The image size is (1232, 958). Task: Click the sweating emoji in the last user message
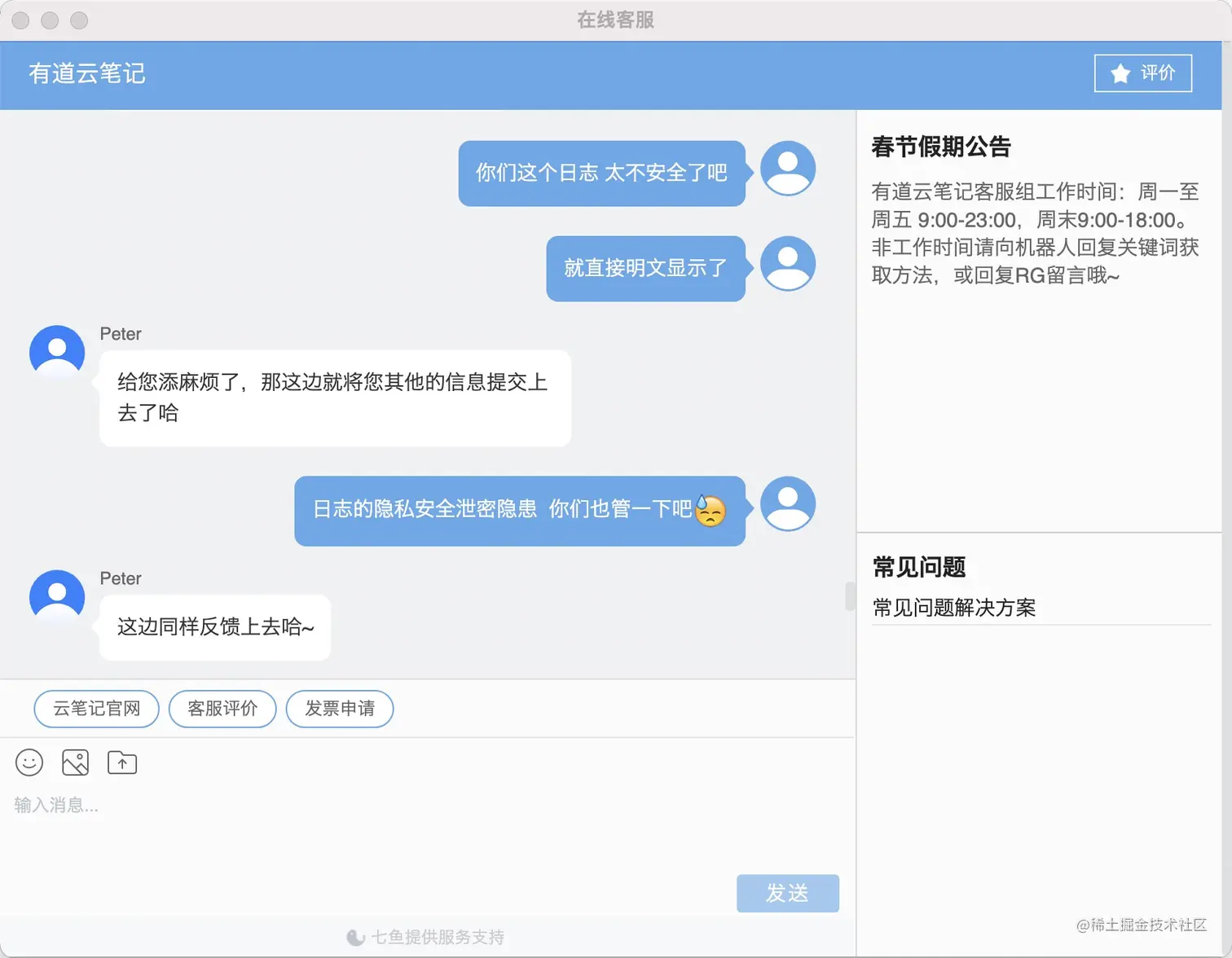[x=711, y=511]
